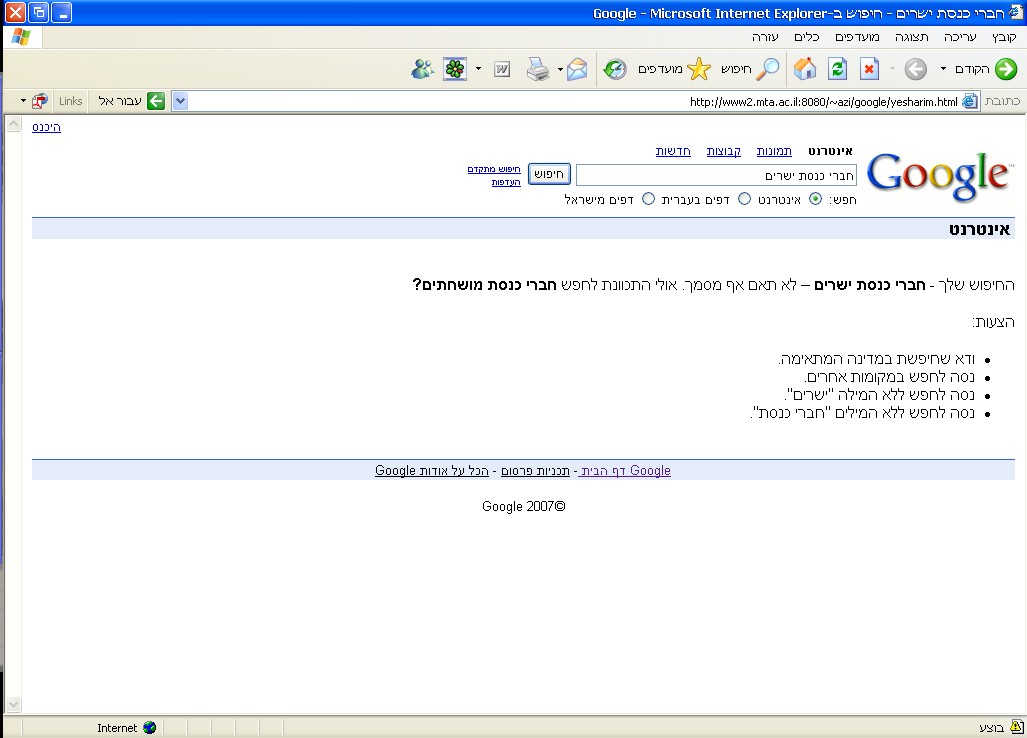The image size is (1027, 738).
Task: Click suggested search חברי כנסת מושחתים
Action: point(485,285)
